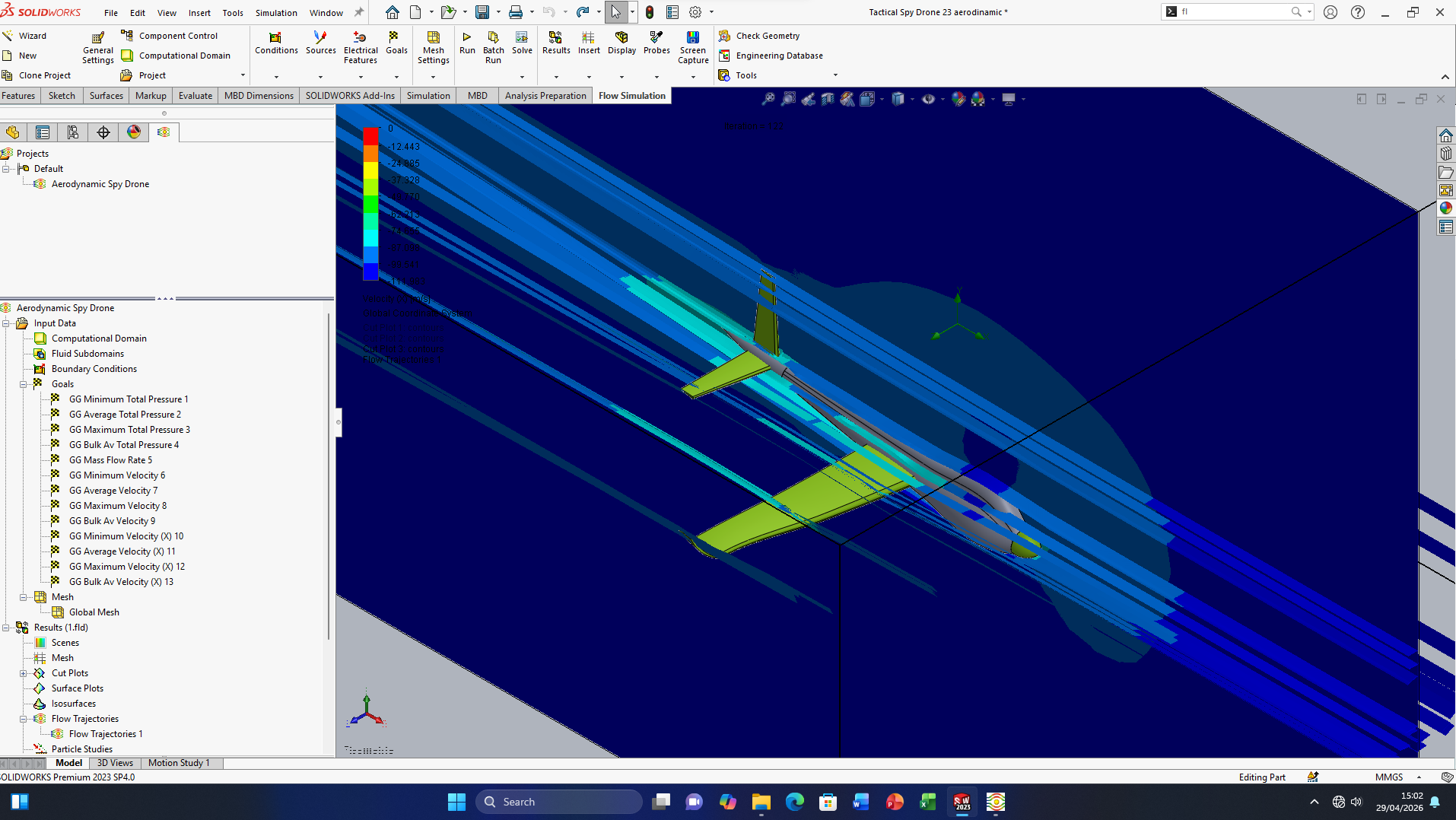The height and width of the screenshot is (820, 1456).
Task: Switch to the Analysis Preparation tab
Action: (x=545, y=96)
